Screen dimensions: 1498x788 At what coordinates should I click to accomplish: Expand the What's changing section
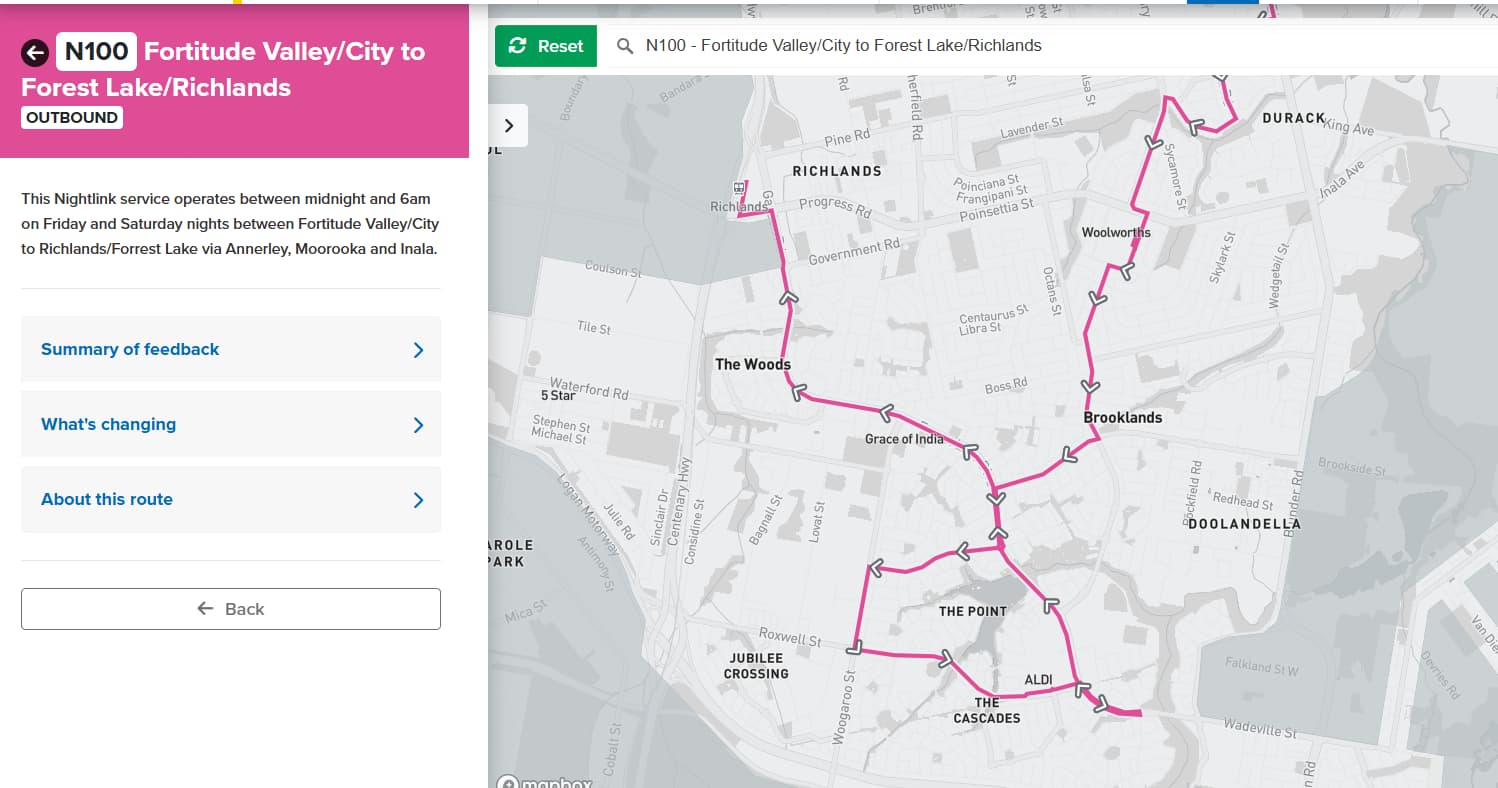coord(231,424)
